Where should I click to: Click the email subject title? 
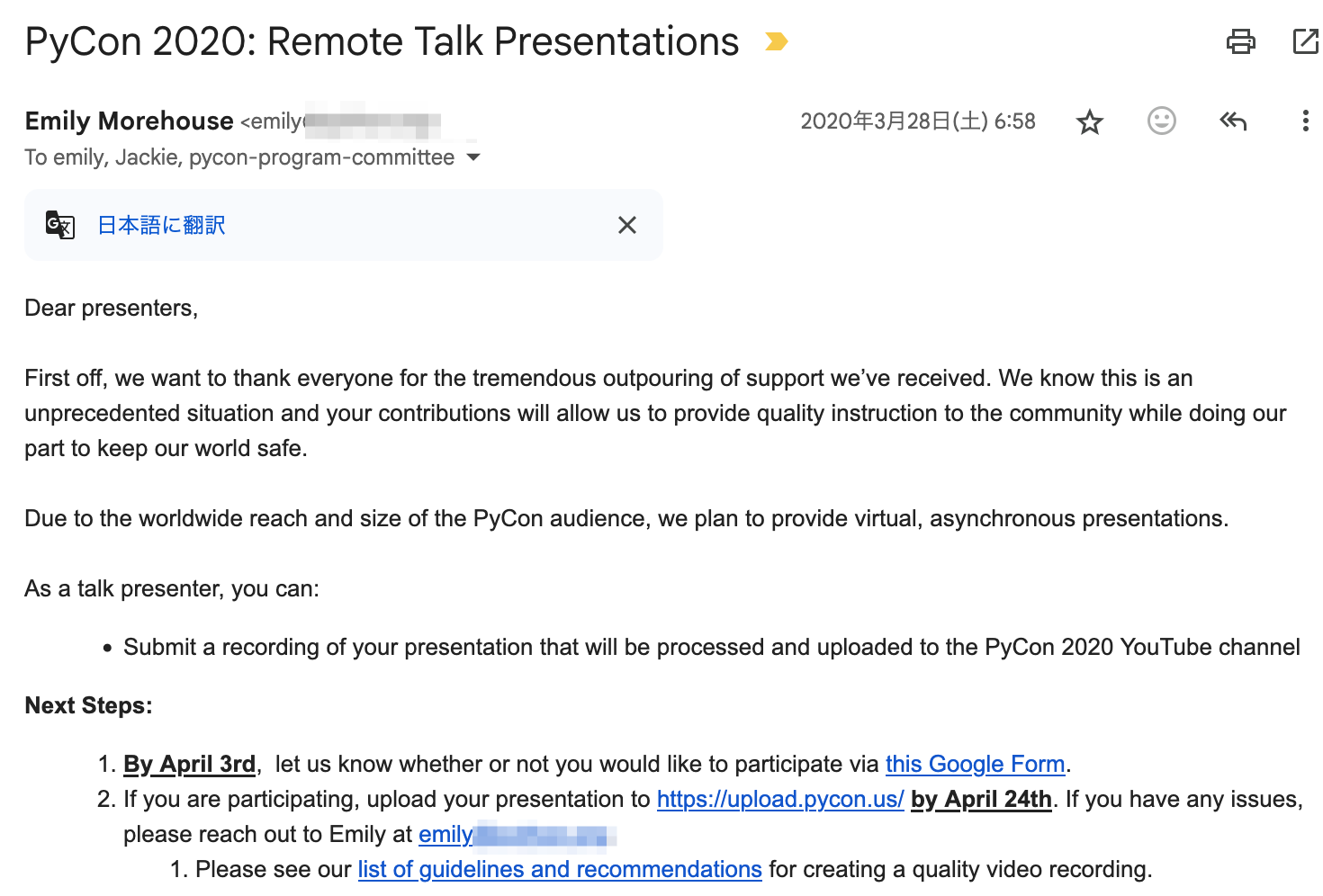coord(382,41)
